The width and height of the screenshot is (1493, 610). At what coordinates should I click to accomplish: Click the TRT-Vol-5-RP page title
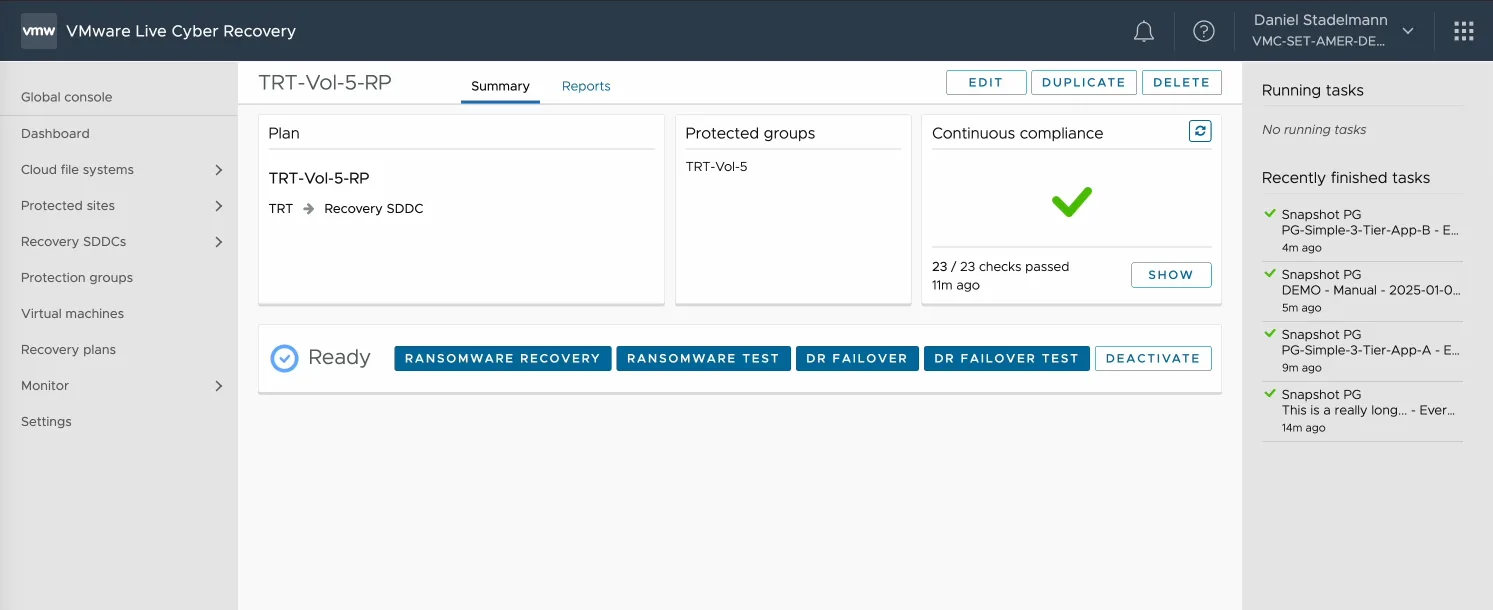tap(325, 82)
